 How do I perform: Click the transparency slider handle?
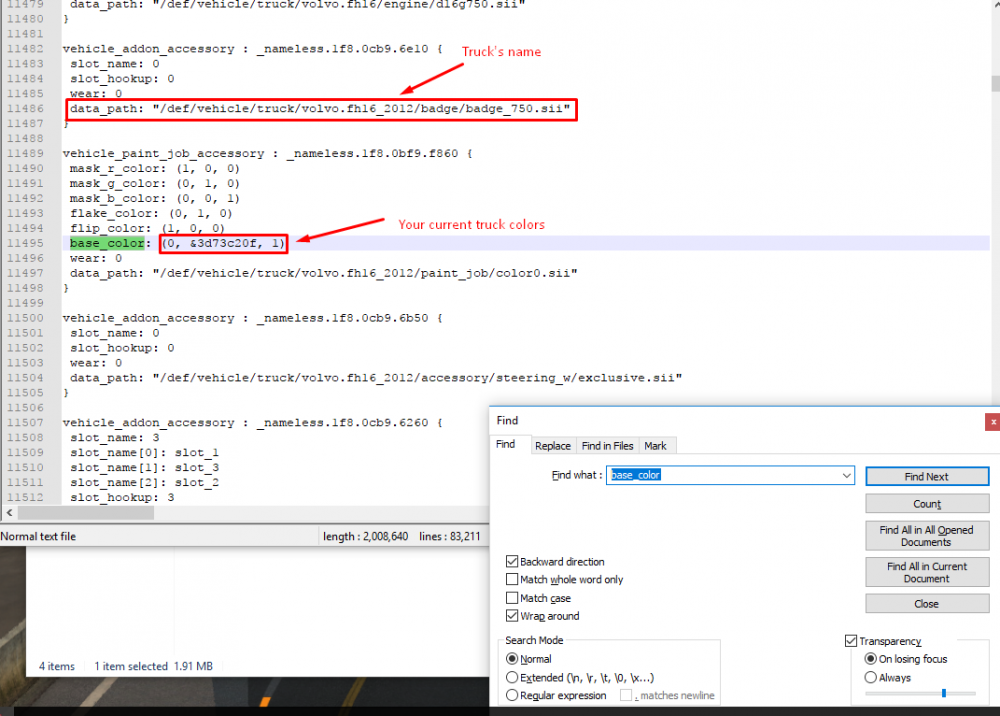[x=943, y=693]
